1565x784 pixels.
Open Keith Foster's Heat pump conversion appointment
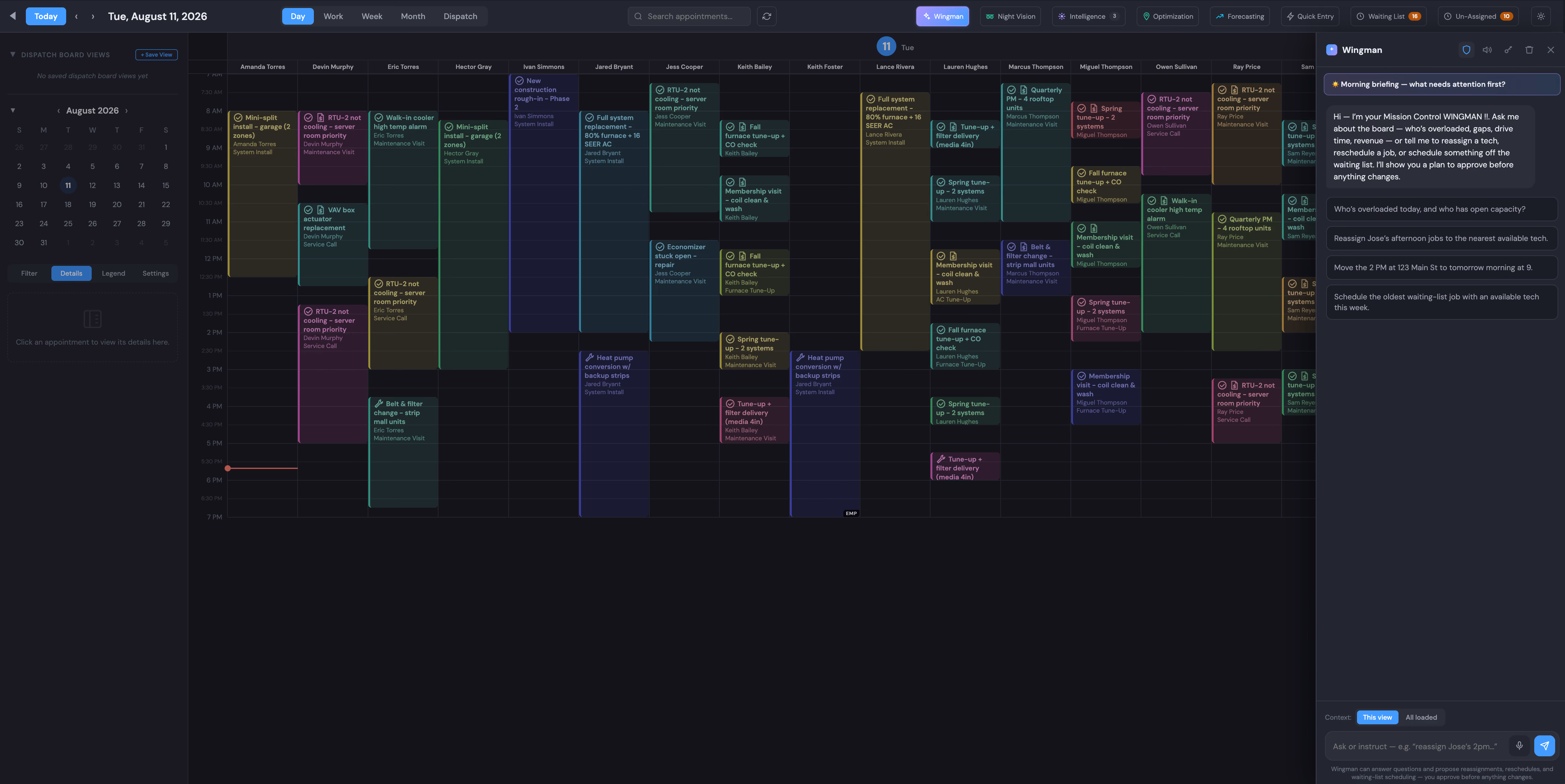(824, 434)
